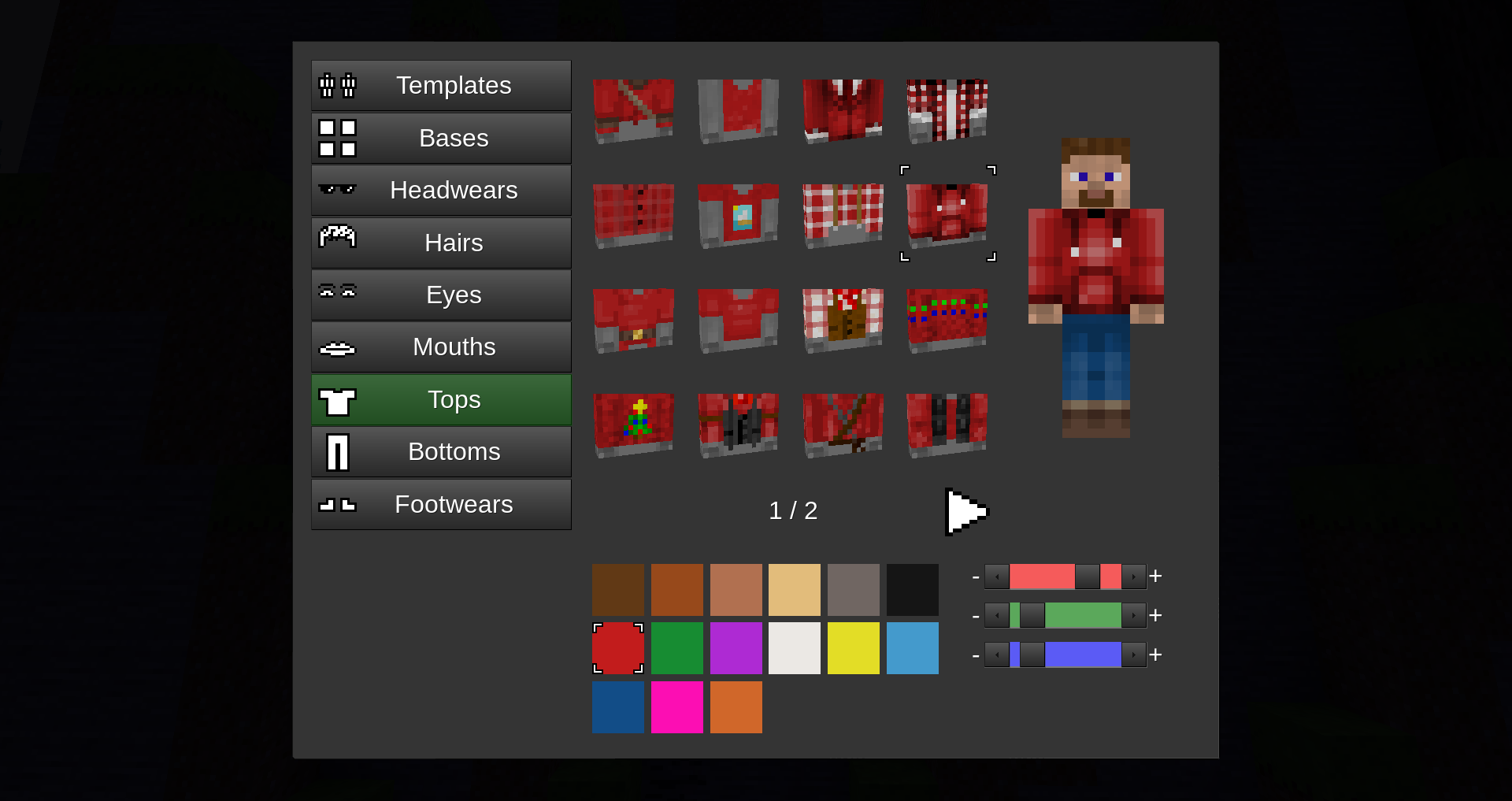Choose the top with the Christmas lights string
This screenshot has width=1512, height=801.
[x=947, y=320]
